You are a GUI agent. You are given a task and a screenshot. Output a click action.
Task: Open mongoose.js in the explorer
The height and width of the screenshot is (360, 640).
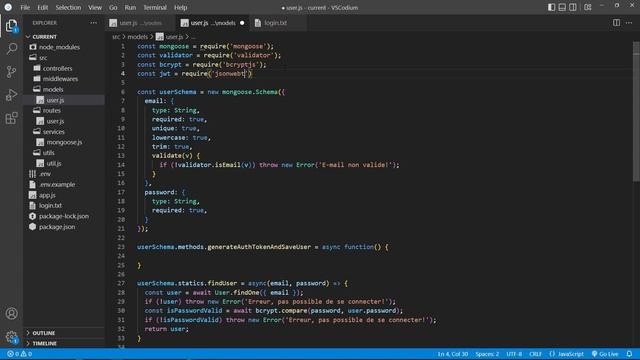tap(64, 142)
